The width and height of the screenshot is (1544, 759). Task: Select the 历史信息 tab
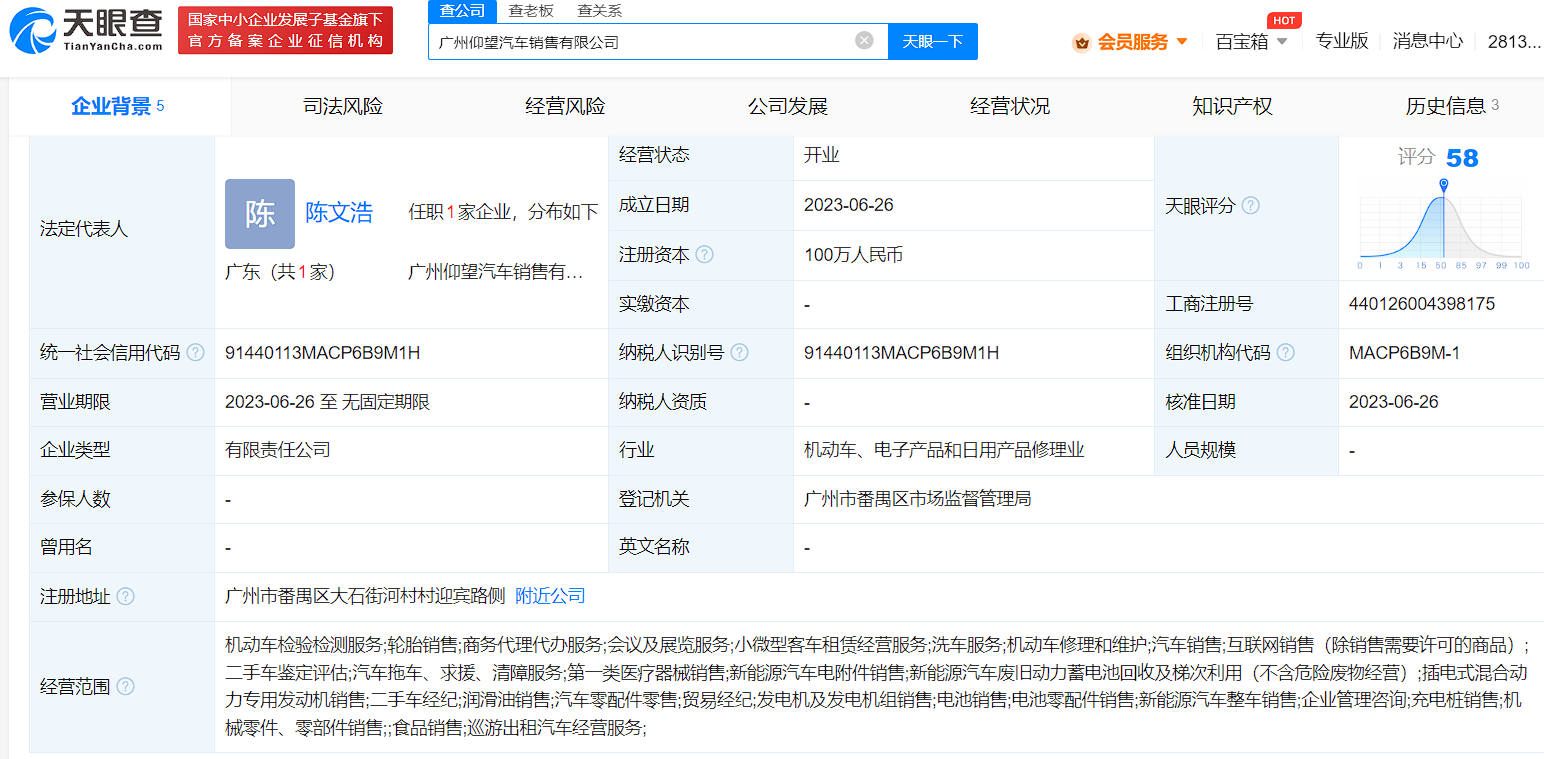pyautogui.click(x=1452, y=106)
